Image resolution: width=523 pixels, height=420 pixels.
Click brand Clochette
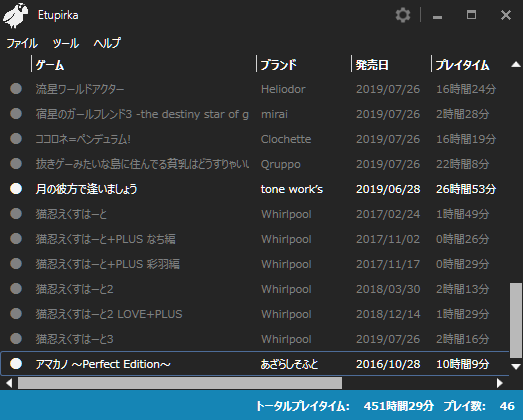point(286,139)
